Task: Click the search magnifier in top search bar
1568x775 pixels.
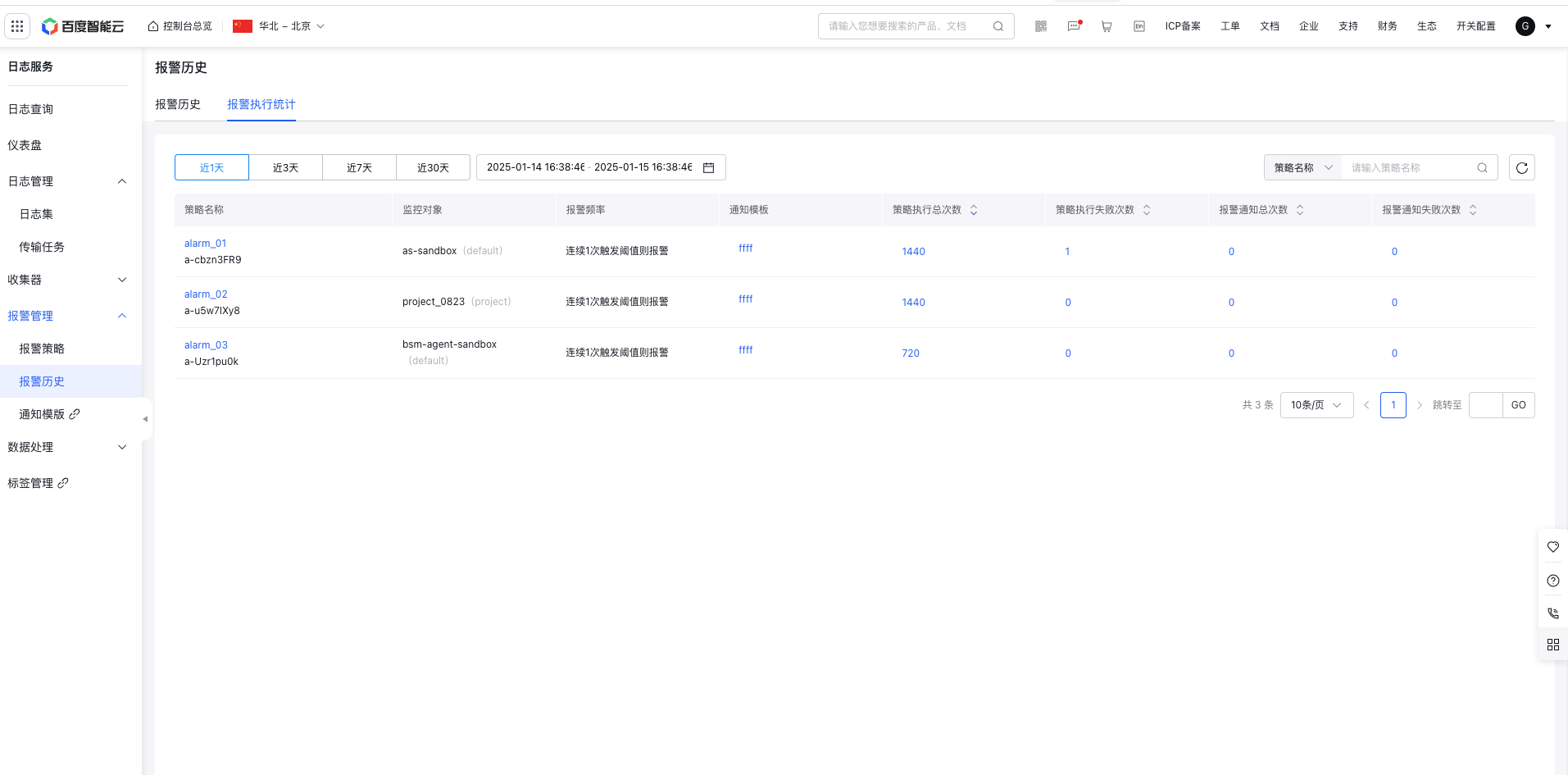Action: (x=998, y=26)
